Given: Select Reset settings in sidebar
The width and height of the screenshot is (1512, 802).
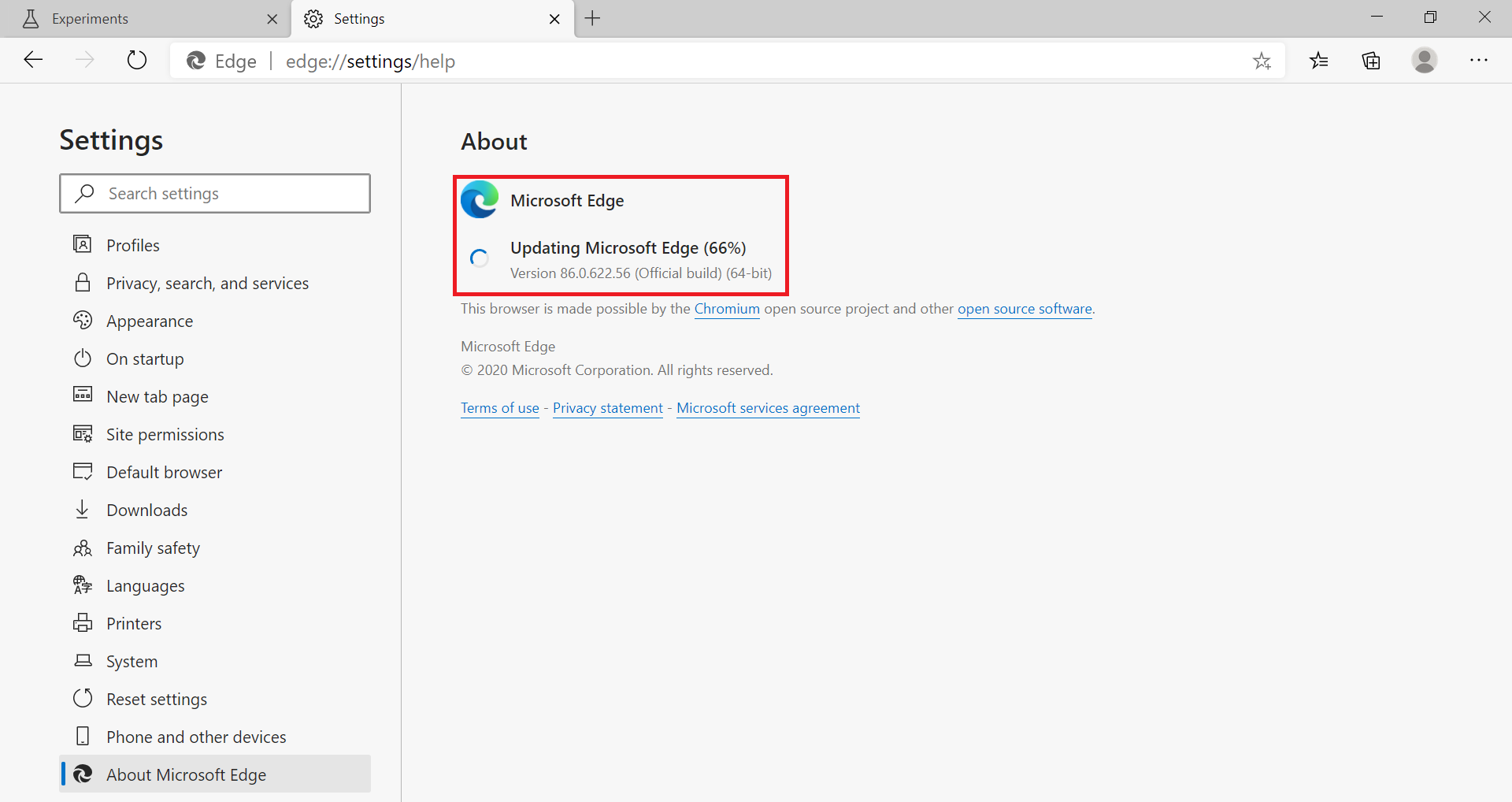Looking at the screenshot, I should click(157, 698).
